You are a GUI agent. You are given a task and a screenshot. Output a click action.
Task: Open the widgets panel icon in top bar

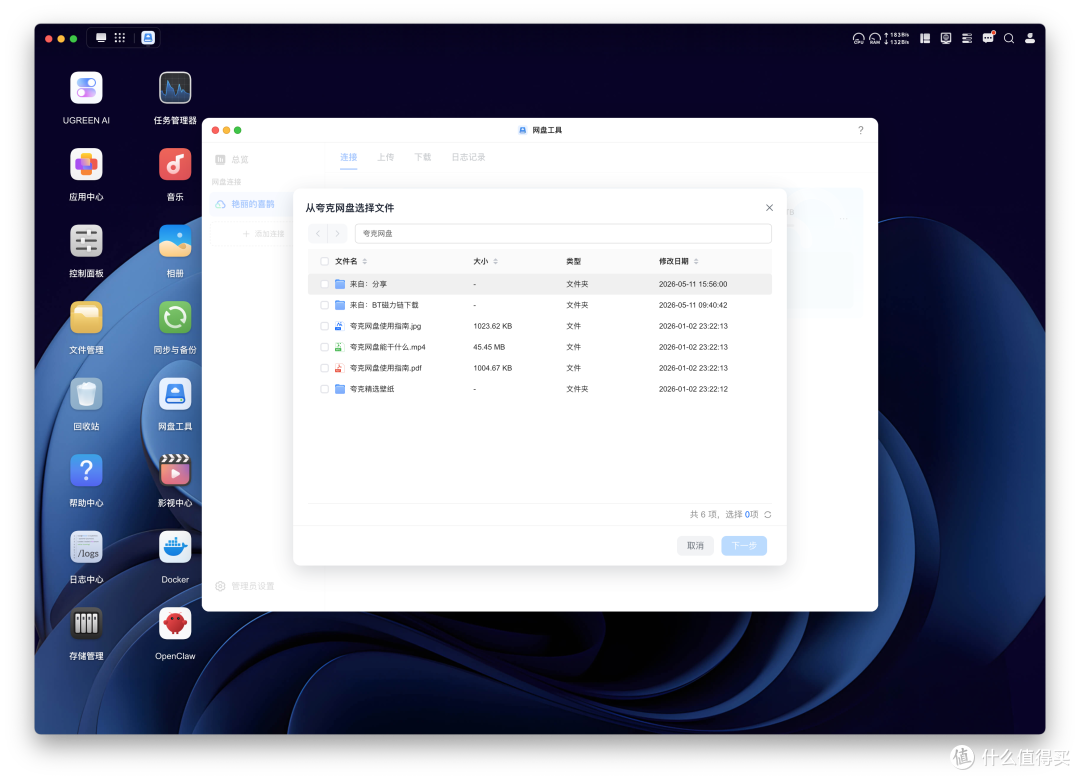pyautogui.click(x=925, y=39)
